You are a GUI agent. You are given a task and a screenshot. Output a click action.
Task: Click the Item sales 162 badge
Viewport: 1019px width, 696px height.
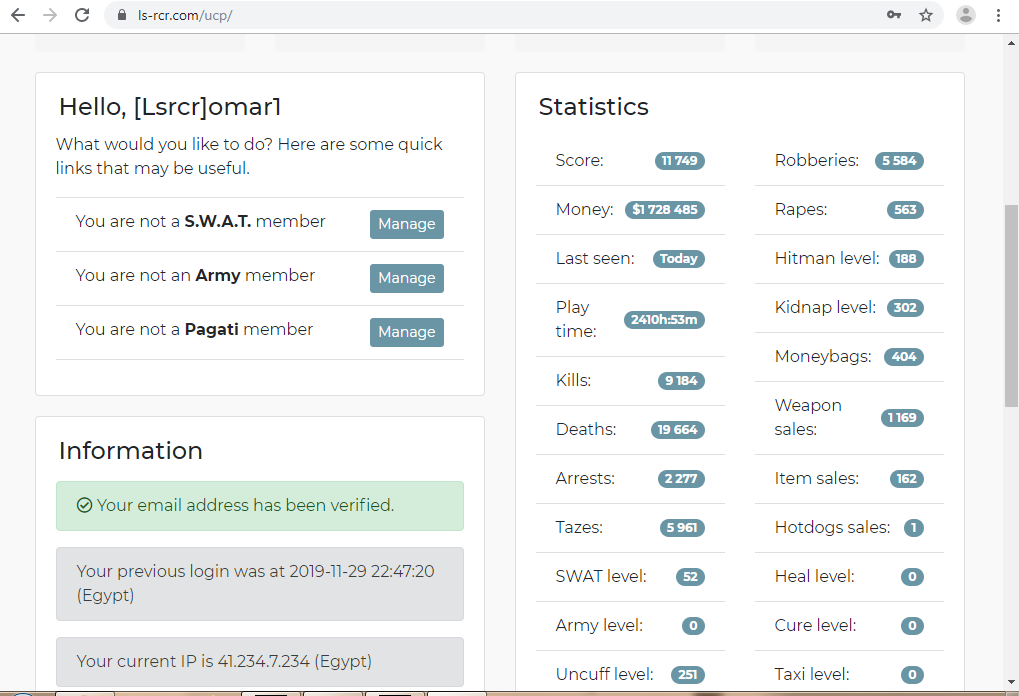(907, 479)
